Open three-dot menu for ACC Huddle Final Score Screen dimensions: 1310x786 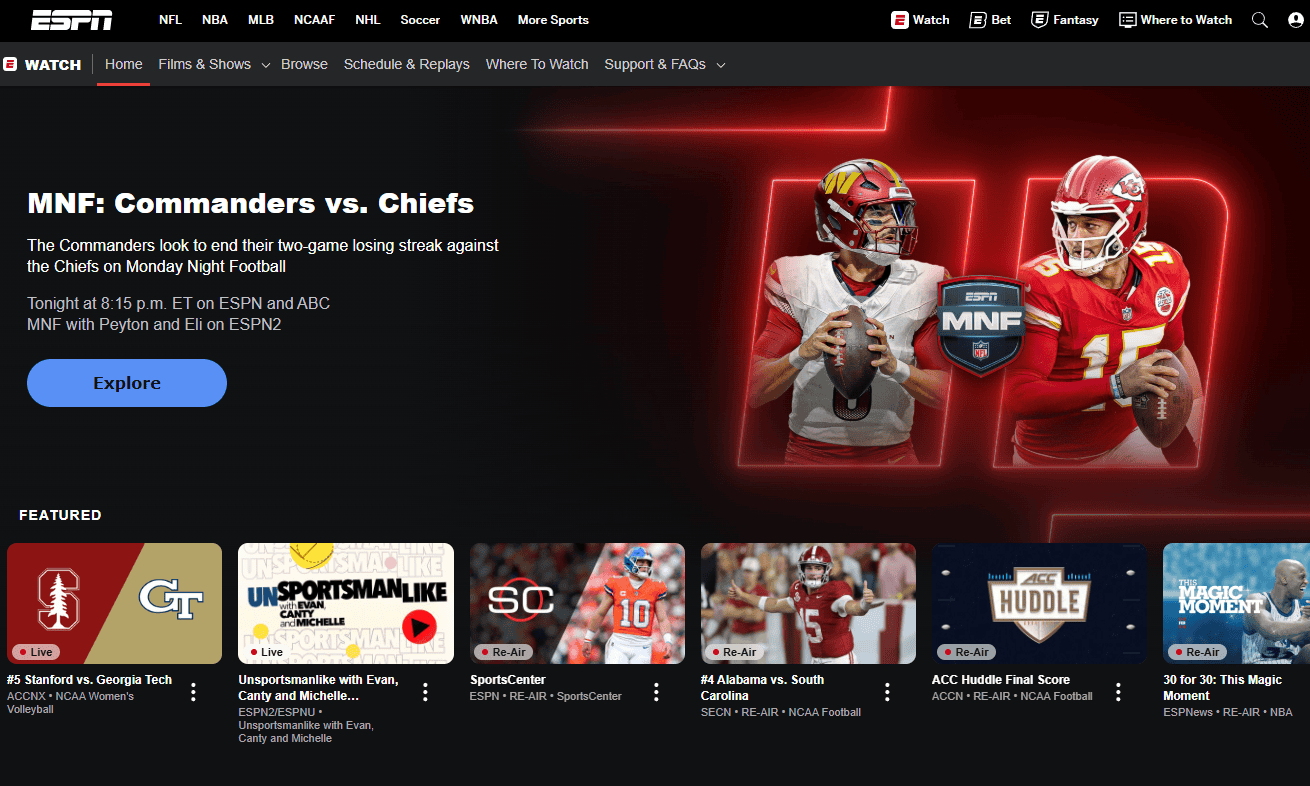1119,692
